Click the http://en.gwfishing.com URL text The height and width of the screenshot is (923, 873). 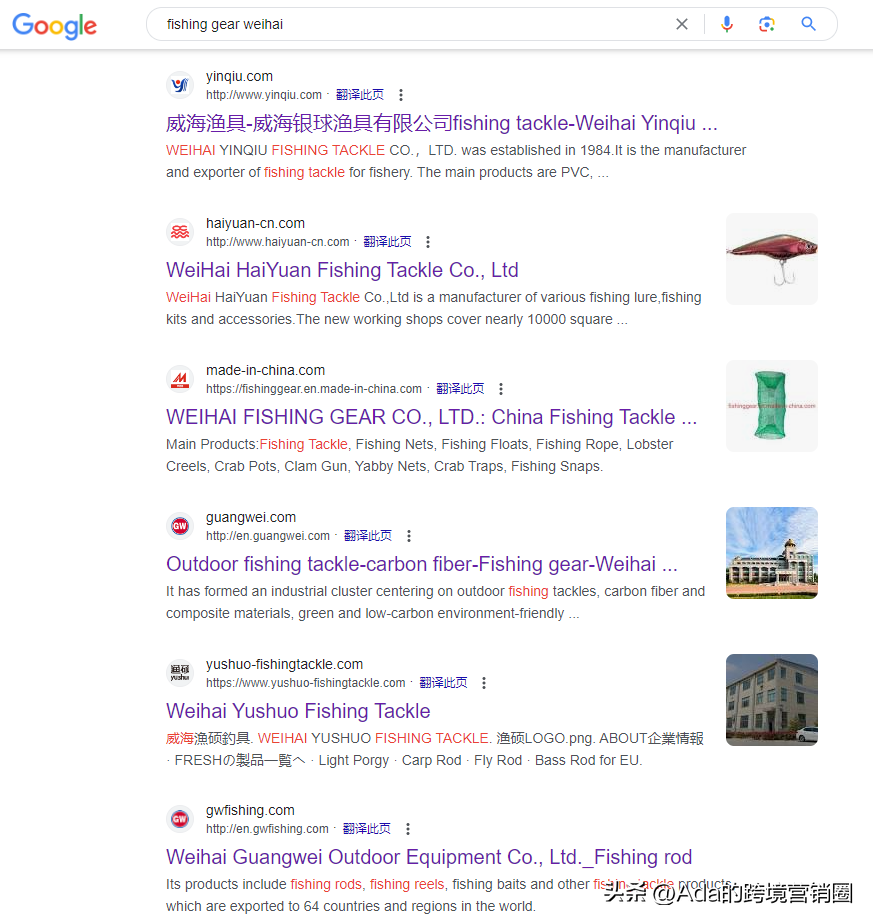click(x=267, y=829)
